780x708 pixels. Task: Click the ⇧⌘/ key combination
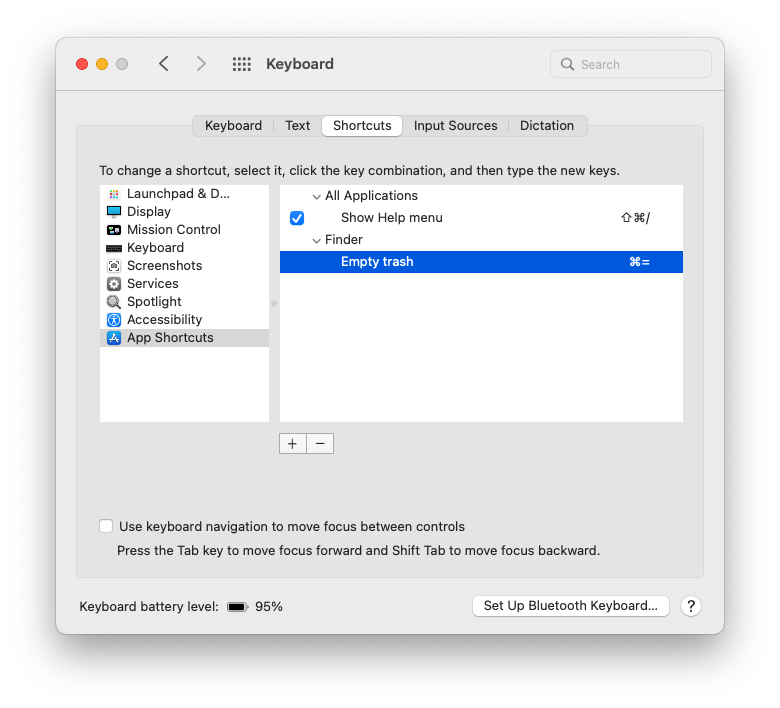(x=635, y=218)
